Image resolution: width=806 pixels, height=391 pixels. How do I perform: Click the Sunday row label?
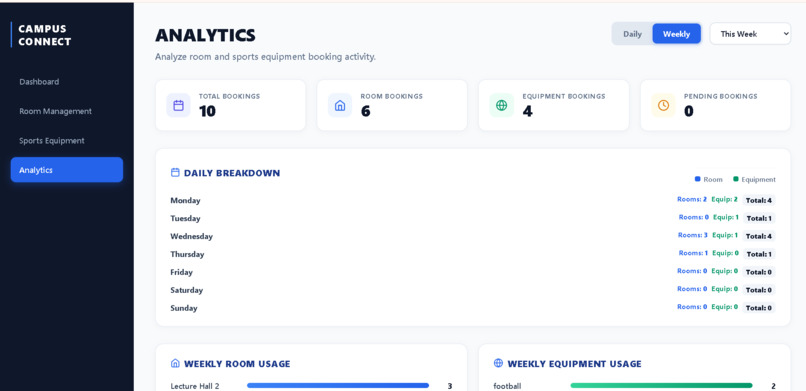tap(184, 308)
